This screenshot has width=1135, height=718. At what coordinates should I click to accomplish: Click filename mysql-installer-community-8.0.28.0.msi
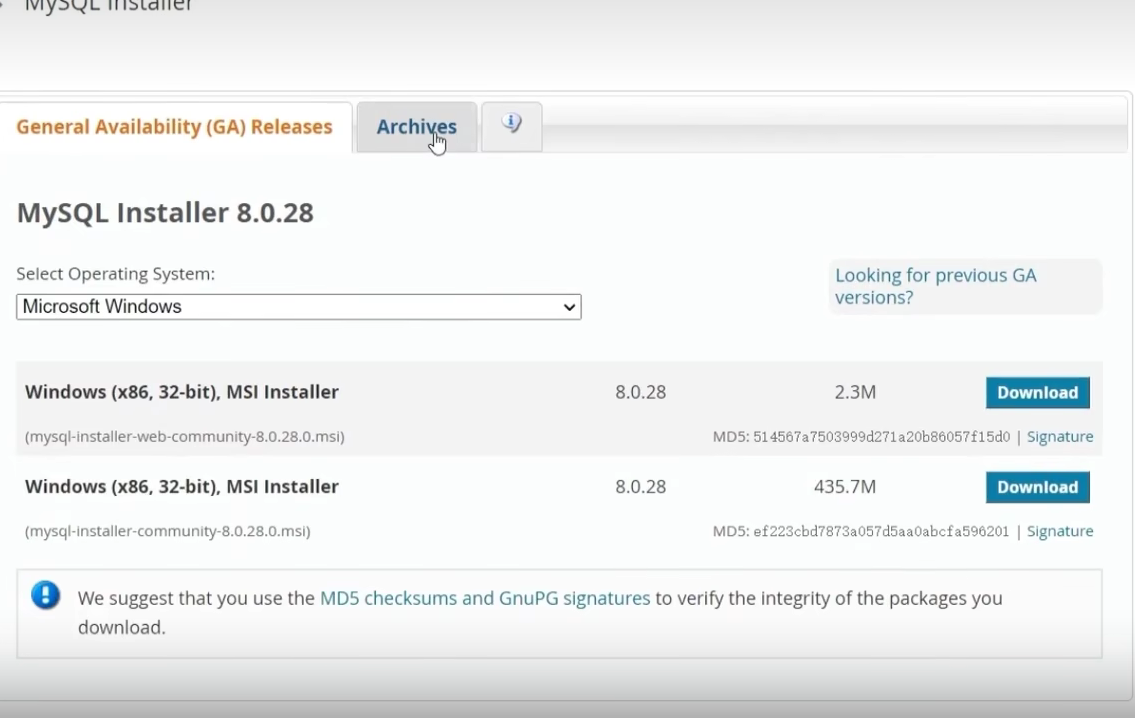(168, 531)
